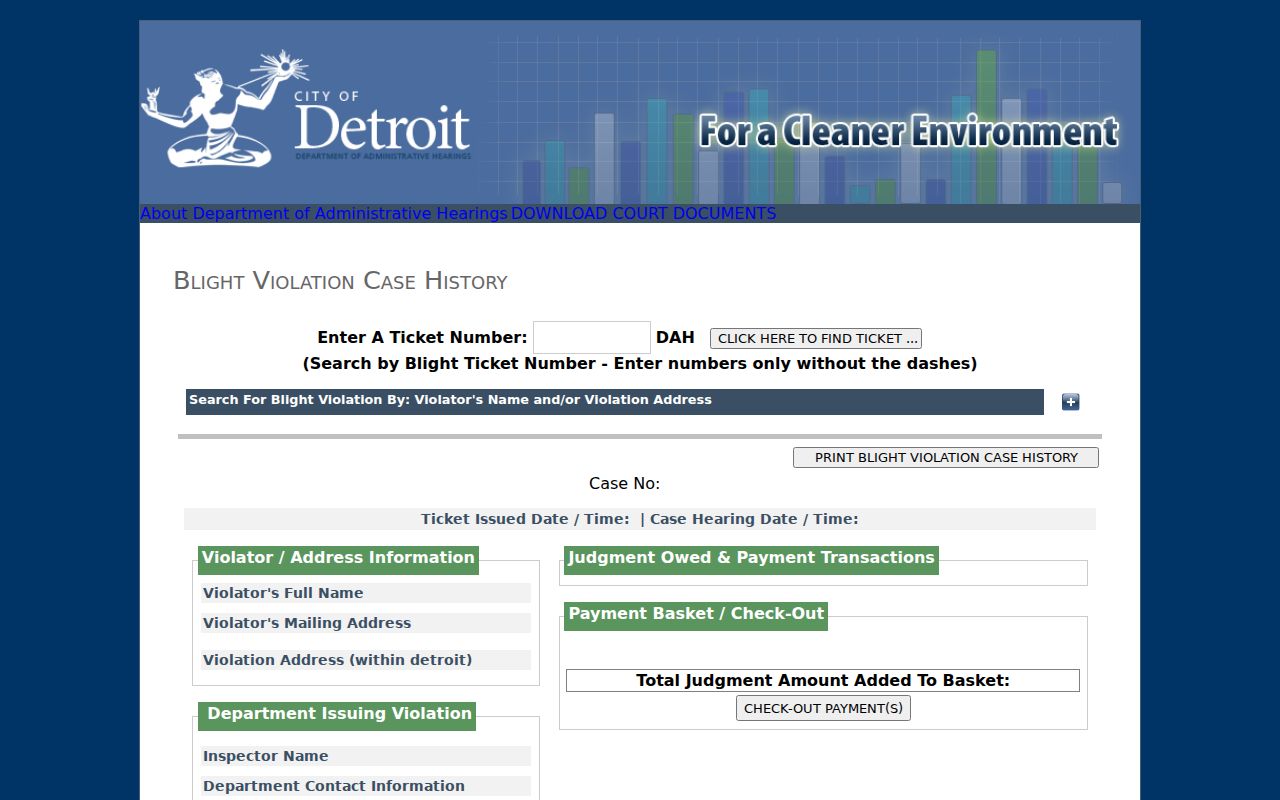This screenshot has height=800, width=1280.
Task: Click the CLICK HERE TO FIND TICKET button
Action: pyautogui.click(x=816, y=338)
